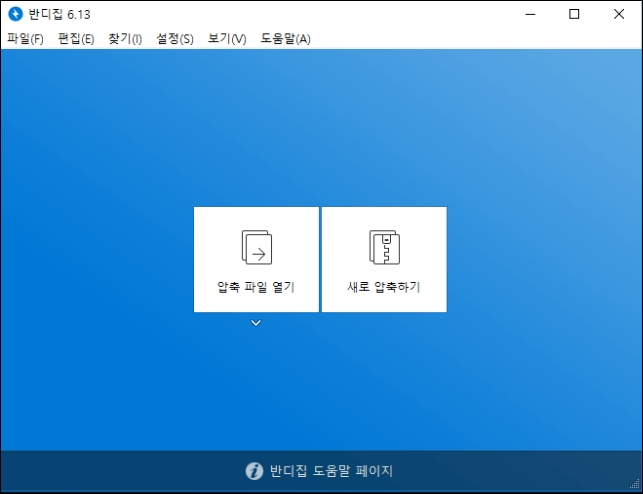Click the 새로 압축하기 tile
The height and width of the screenshot is (494, 643).
click(x=384, y=260)
